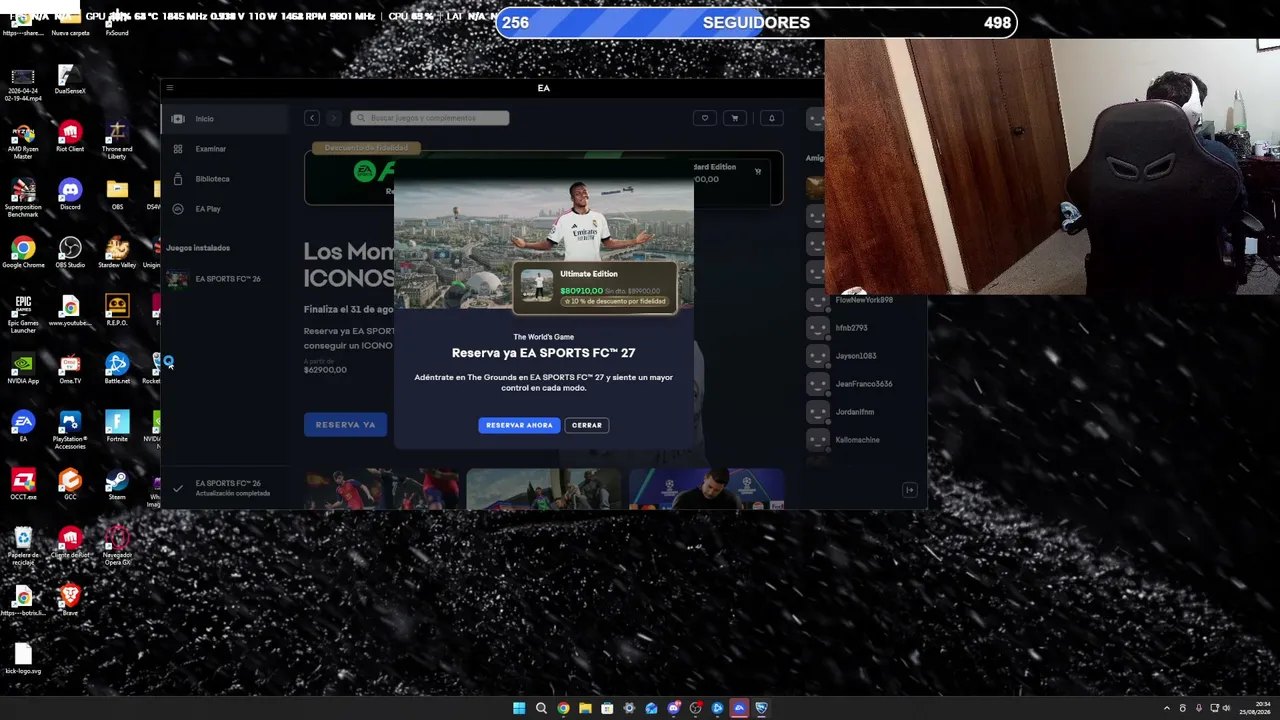Open the taskbar search icon
This screenshot has width=1280, height=720.
point(541,708)
